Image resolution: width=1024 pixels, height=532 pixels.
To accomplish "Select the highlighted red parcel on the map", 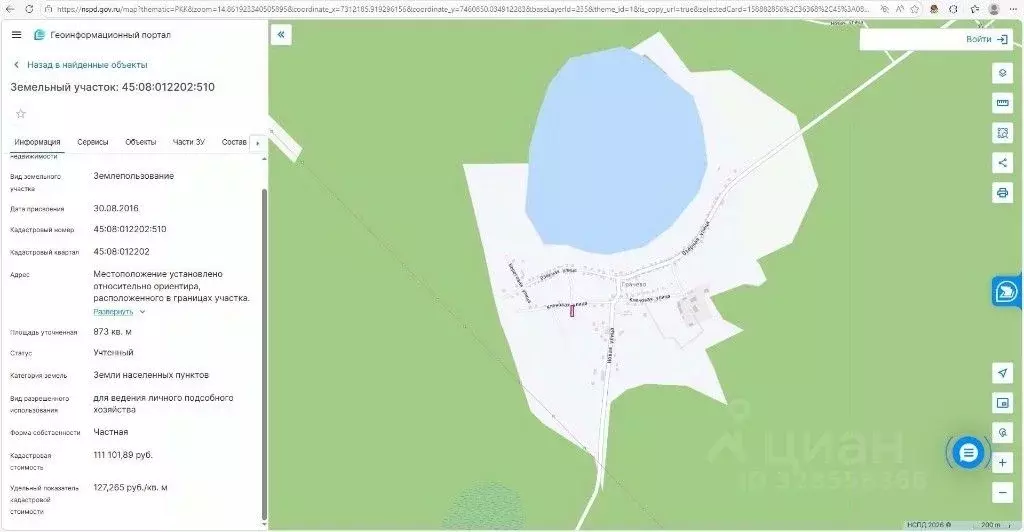I will tap(573, 311).
